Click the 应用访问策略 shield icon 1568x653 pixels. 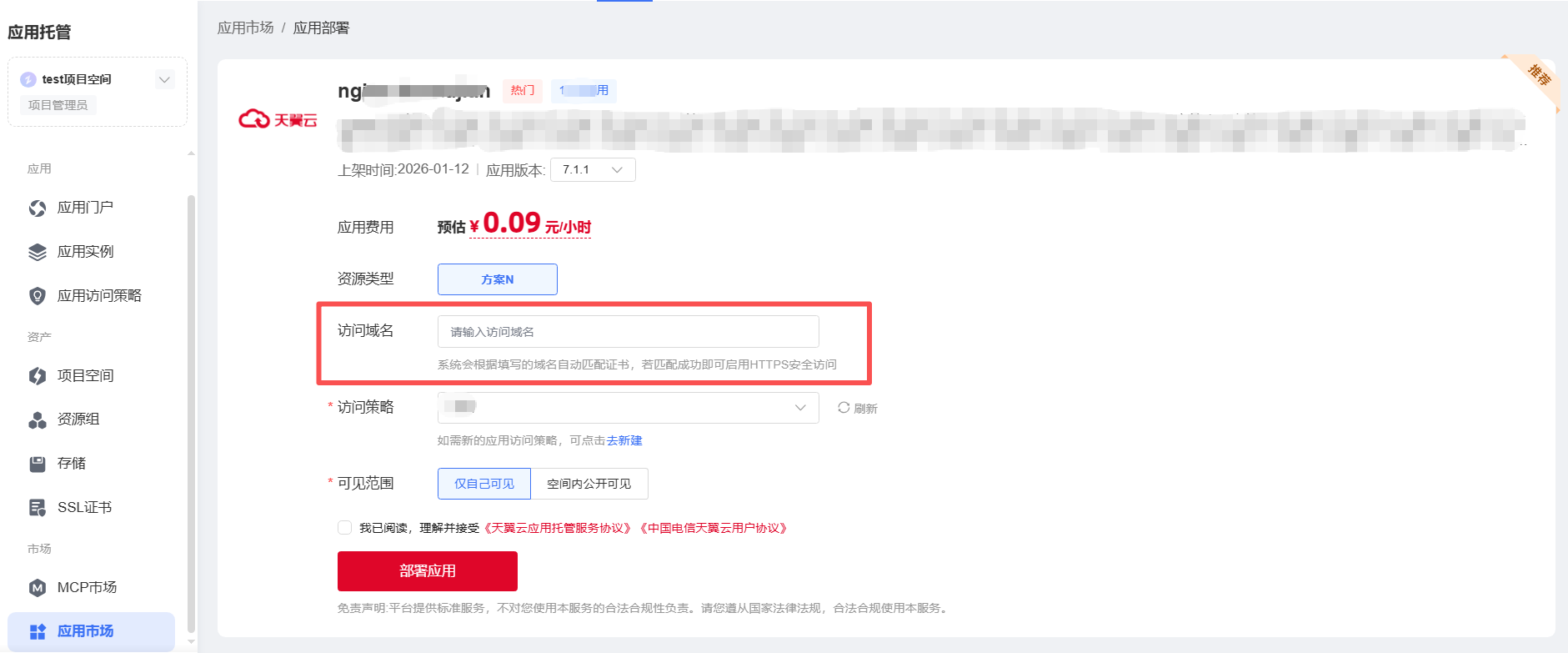tap(38, 296)
